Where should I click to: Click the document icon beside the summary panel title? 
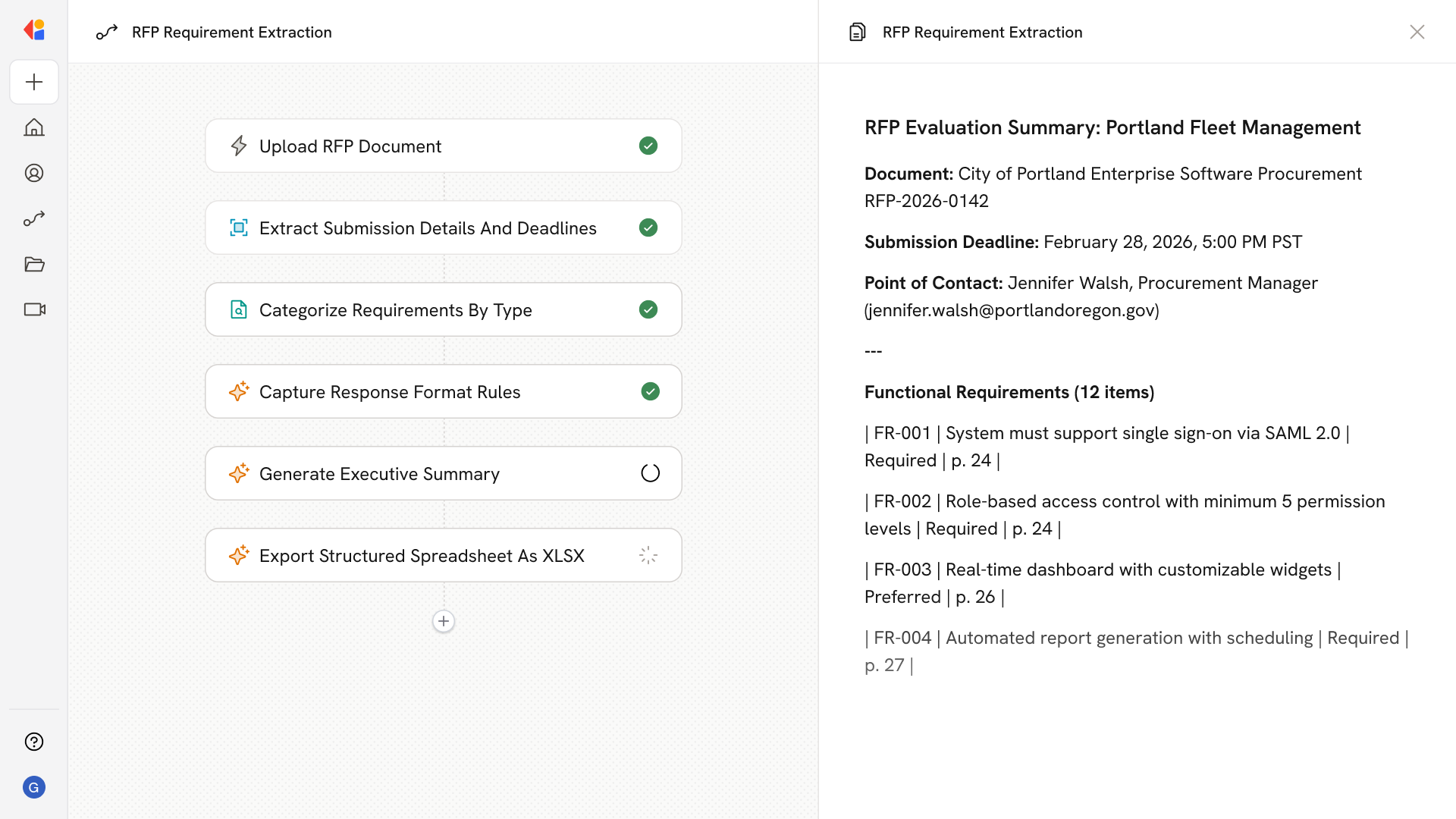[857, 32]
